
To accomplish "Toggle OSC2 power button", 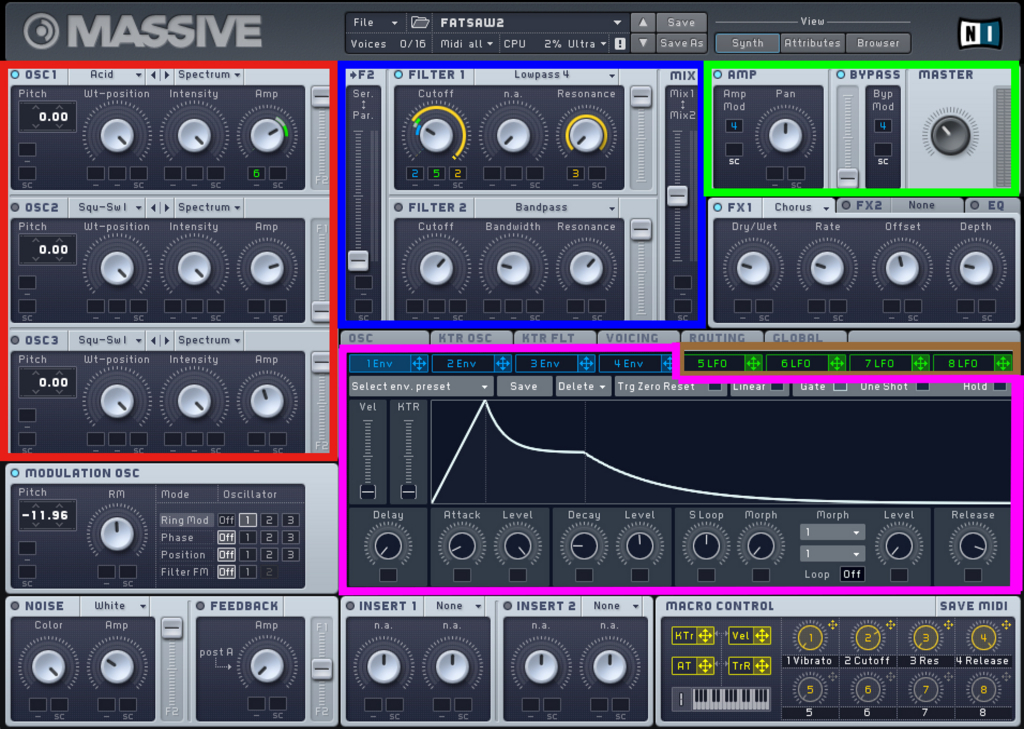I will coord(15,208).
